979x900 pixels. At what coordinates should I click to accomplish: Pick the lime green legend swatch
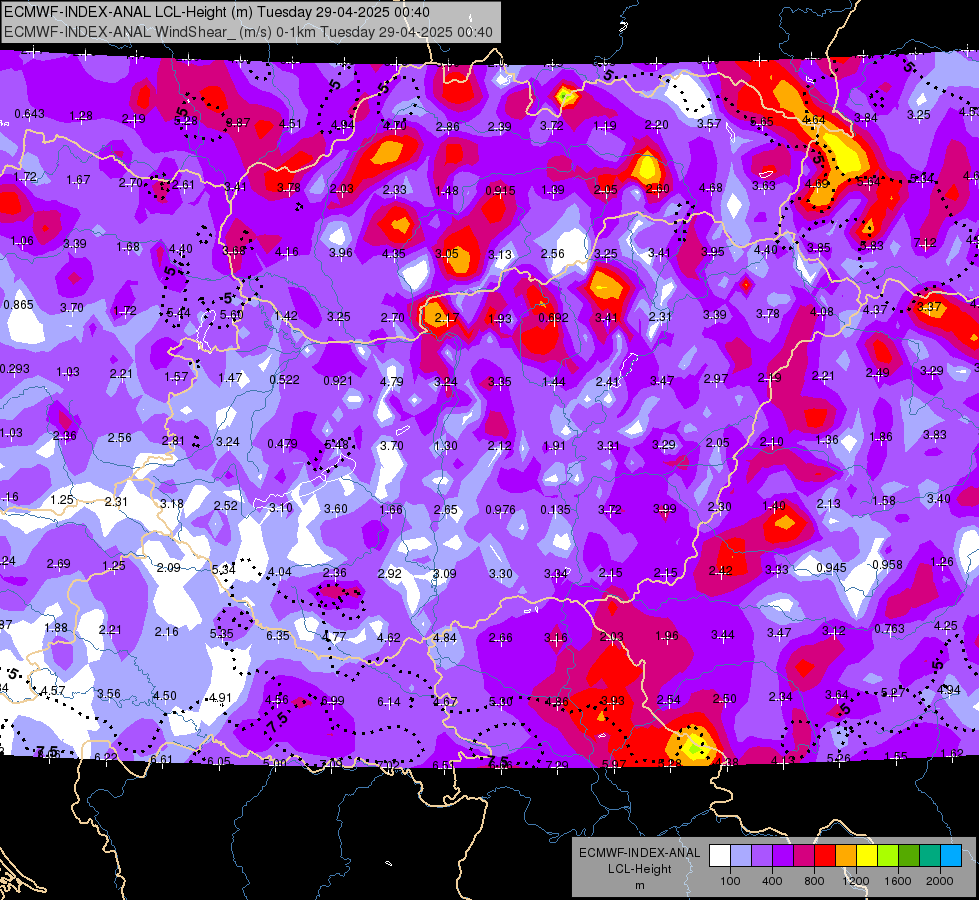pyautogui.click(x=888, y=856)
